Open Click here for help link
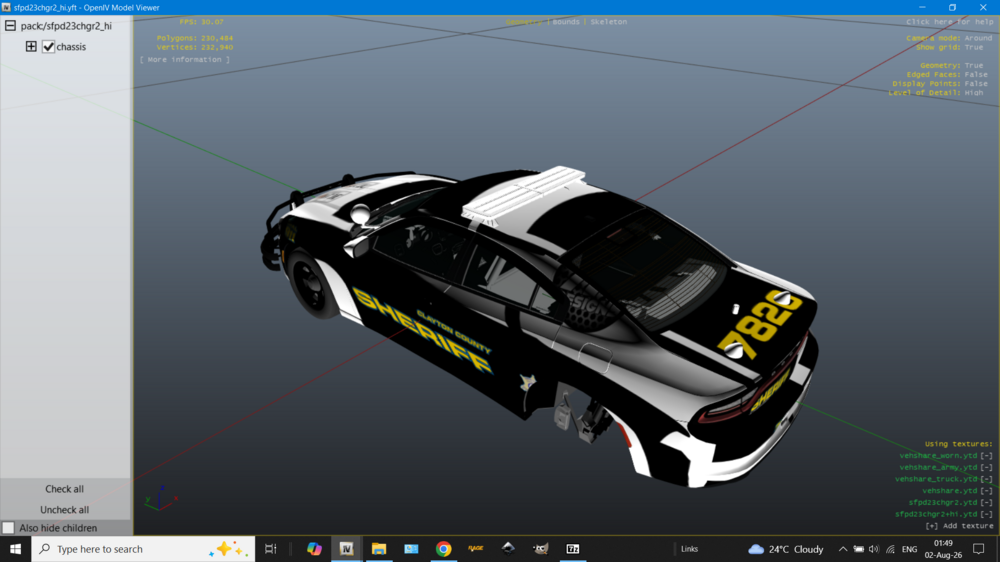Screen dimensions: 1000x562 coord(950,22)
